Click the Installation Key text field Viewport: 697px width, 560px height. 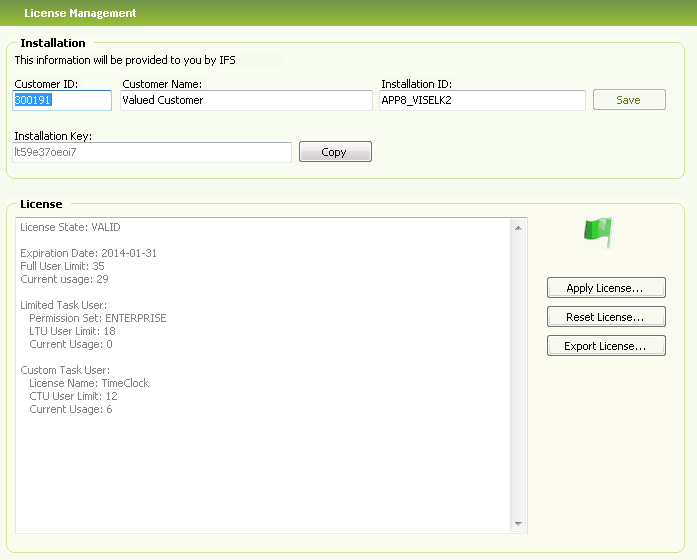[152, 152]
